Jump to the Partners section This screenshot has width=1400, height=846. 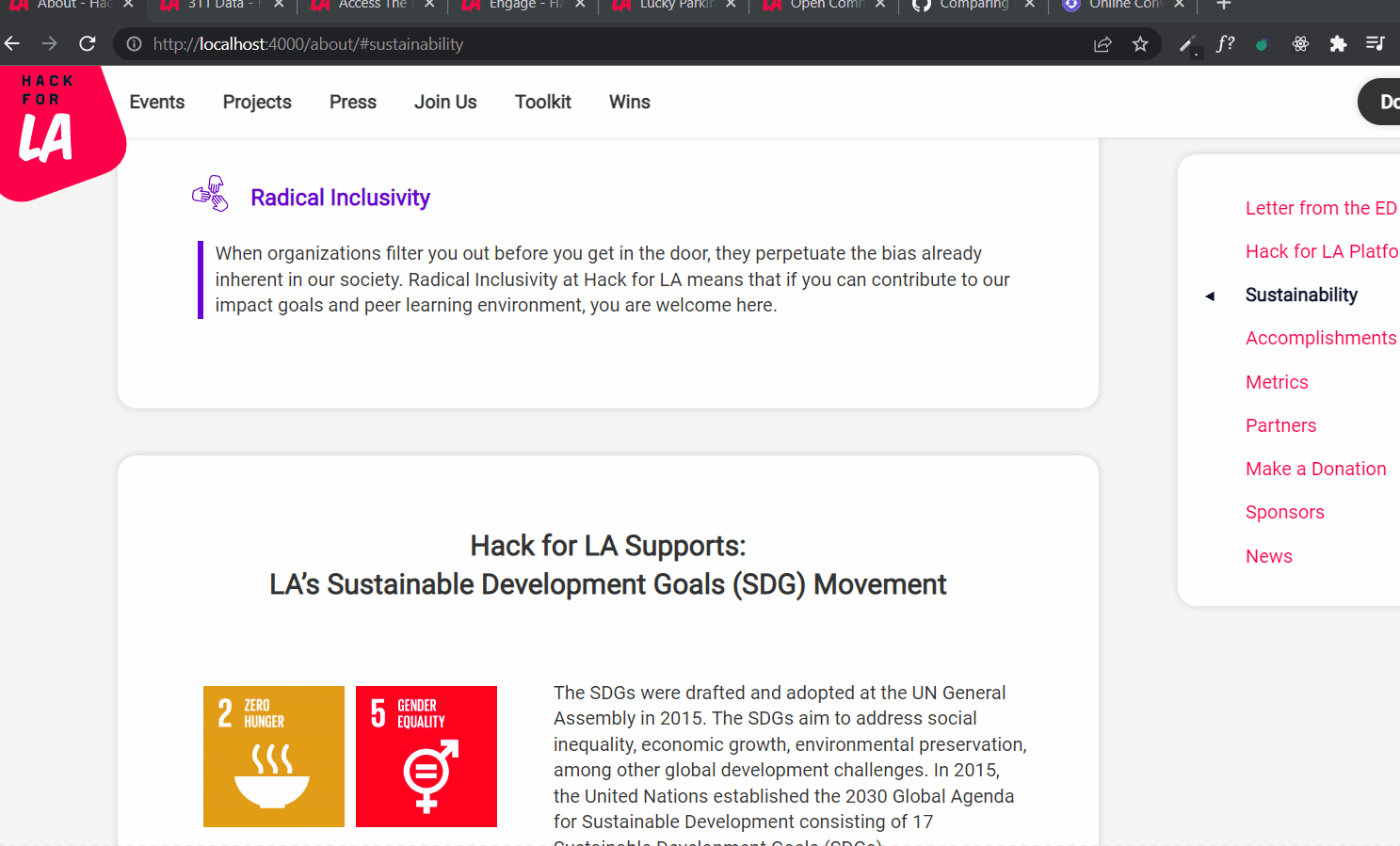pos(1280,425)
